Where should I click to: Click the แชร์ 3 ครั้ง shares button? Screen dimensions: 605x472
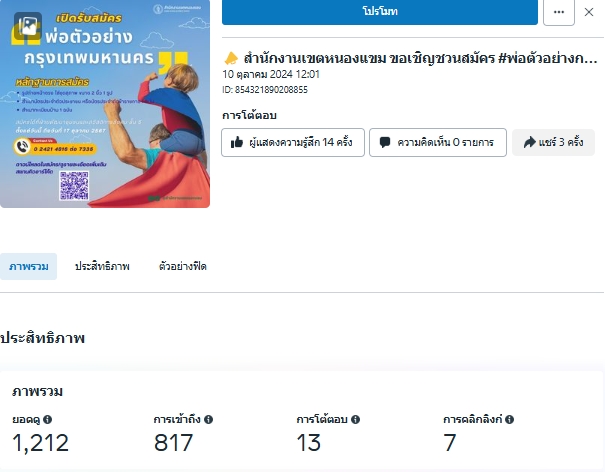pyautogui.click(x=553, y=143)
